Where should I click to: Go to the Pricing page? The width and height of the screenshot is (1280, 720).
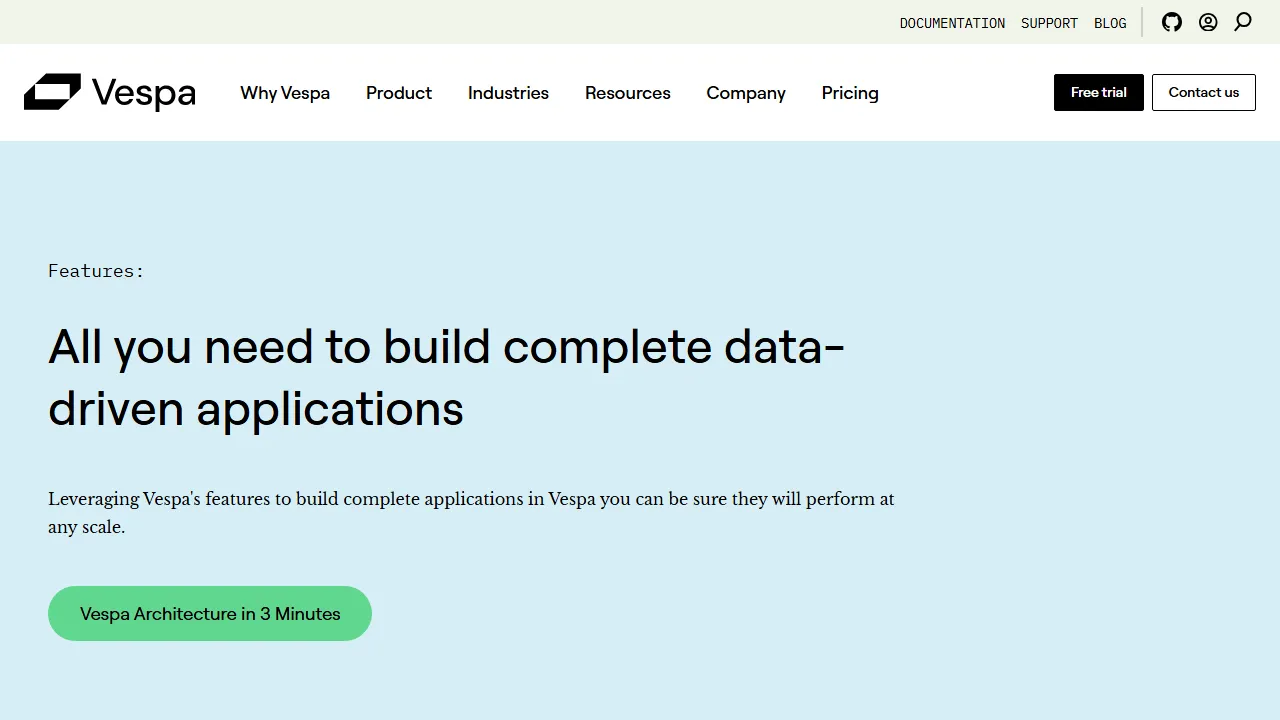850,93
